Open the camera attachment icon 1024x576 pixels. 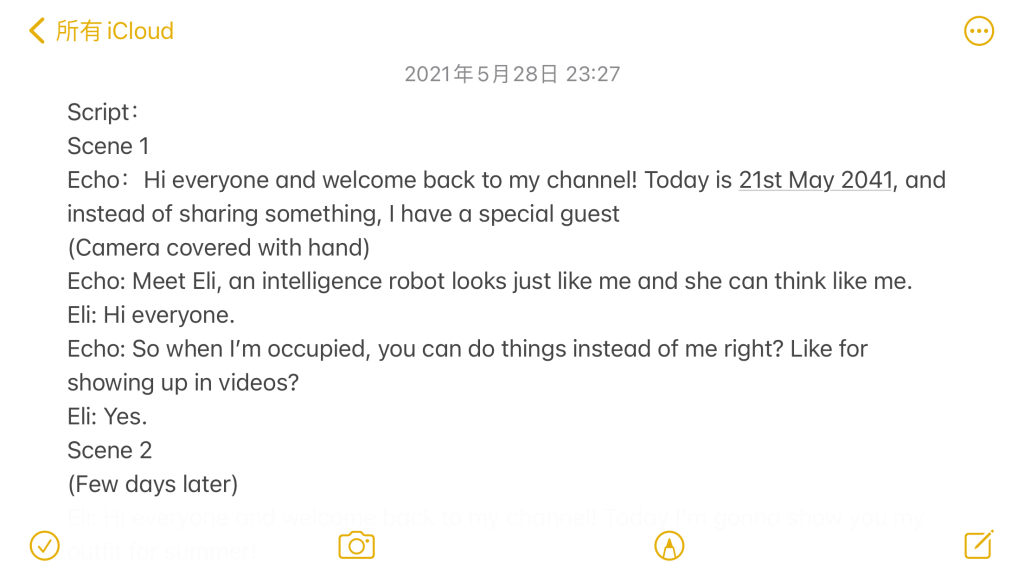tap(356, 545)
